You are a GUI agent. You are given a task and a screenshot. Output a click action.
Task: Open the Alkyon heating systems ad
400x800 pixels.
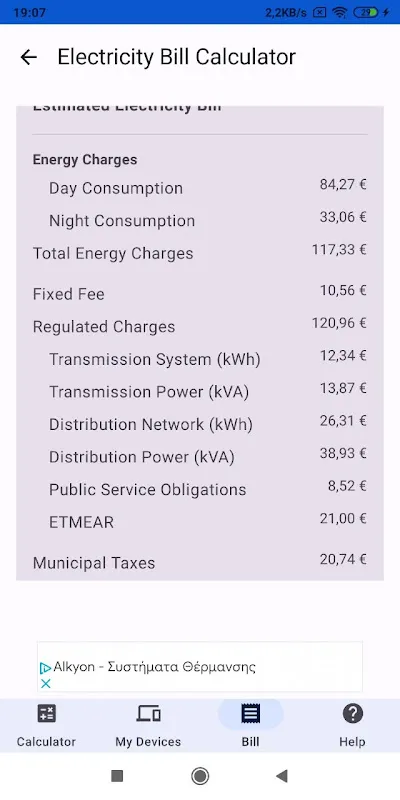coord(200,667)
